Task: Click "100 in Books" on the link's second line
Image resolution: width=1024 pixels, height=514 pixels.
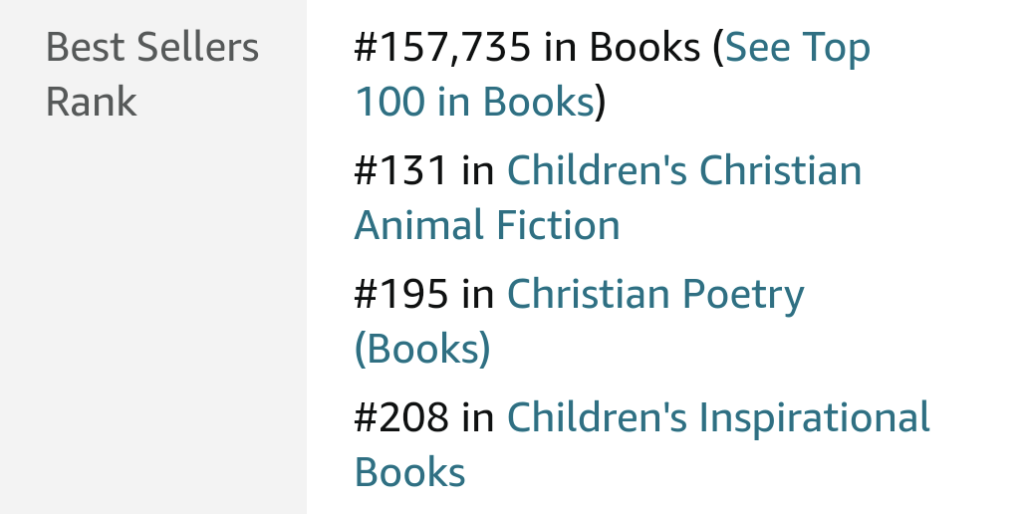Action: coord(475,103)
